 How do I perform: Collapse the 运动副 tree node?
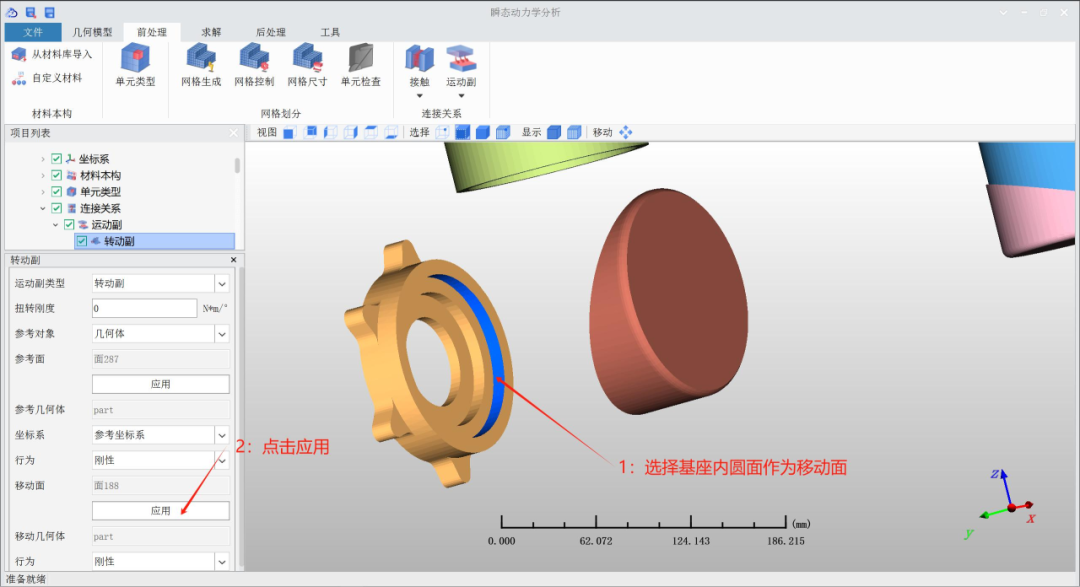pos(55,225)
